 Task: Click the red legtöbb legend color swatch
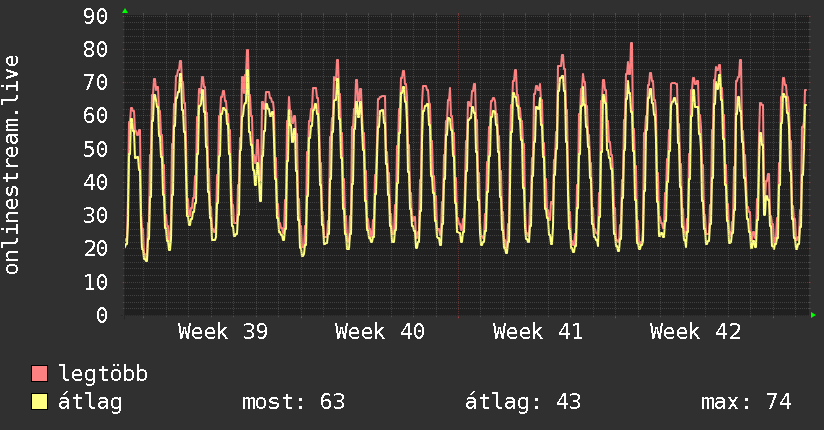pos(39,374)
